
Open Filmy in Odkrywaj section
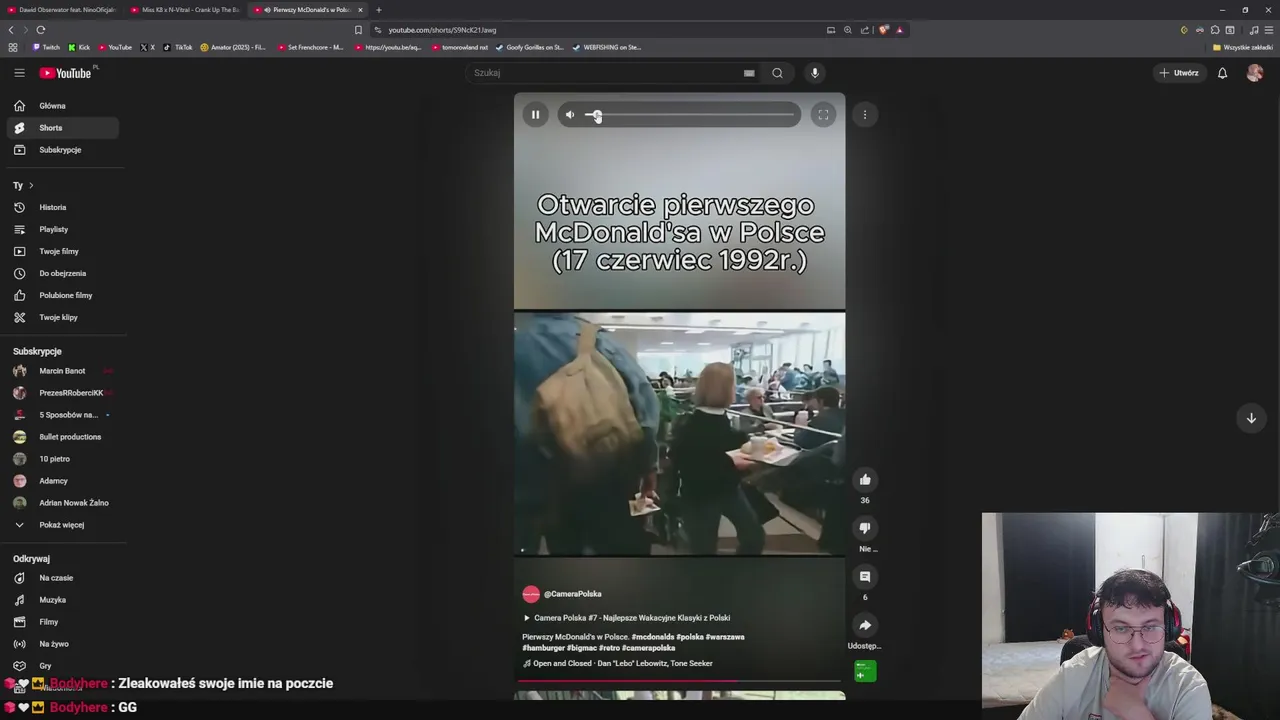(x=62, y=622)
